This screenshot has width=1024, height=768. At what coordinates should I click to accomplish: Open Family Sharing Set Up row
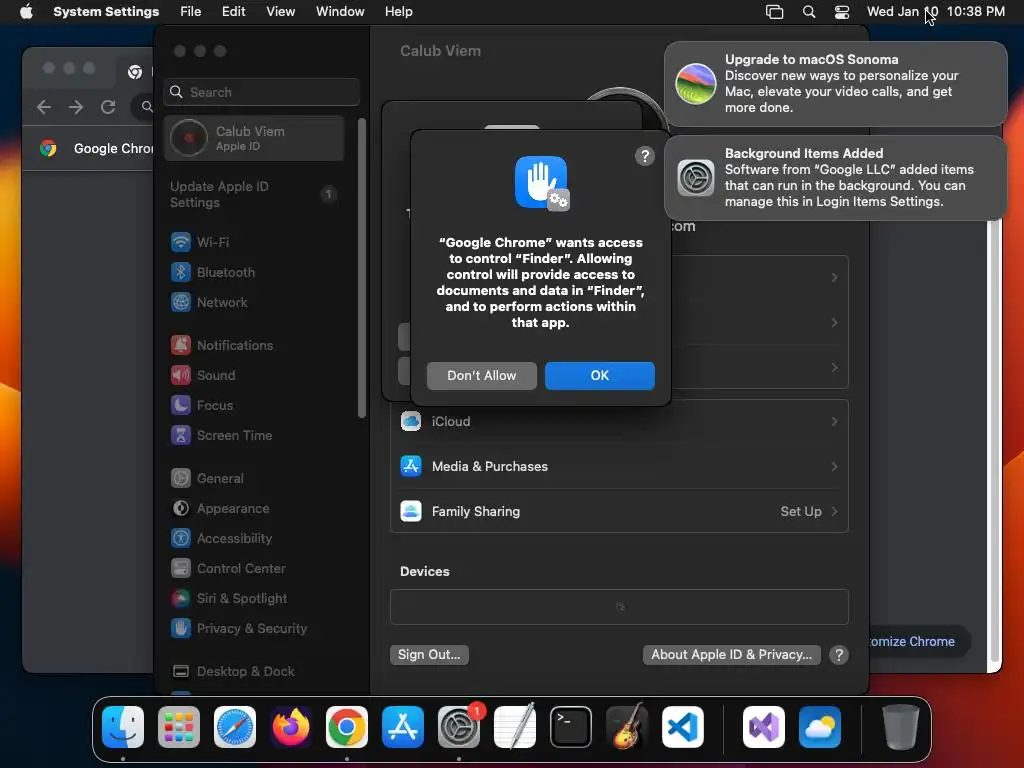pos(619,511)
